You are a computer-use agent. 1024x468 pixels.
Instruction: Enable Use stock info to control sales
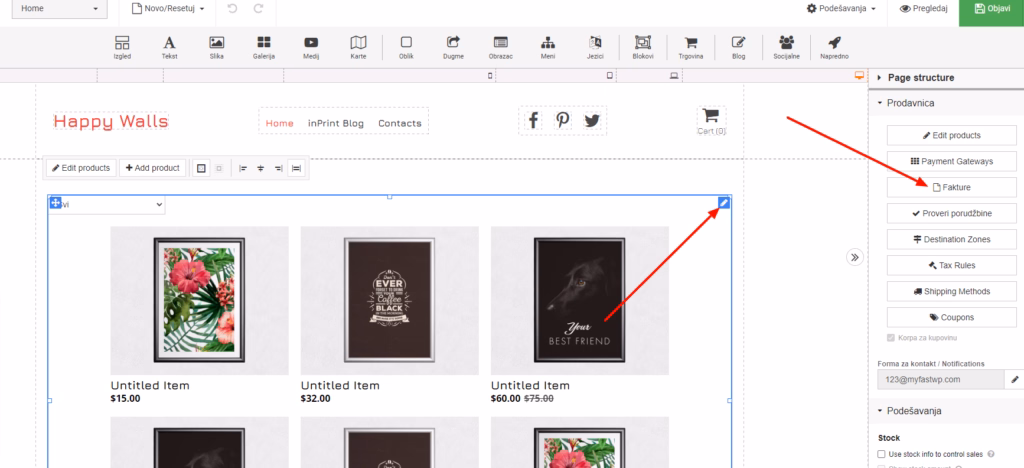point(882,454)
